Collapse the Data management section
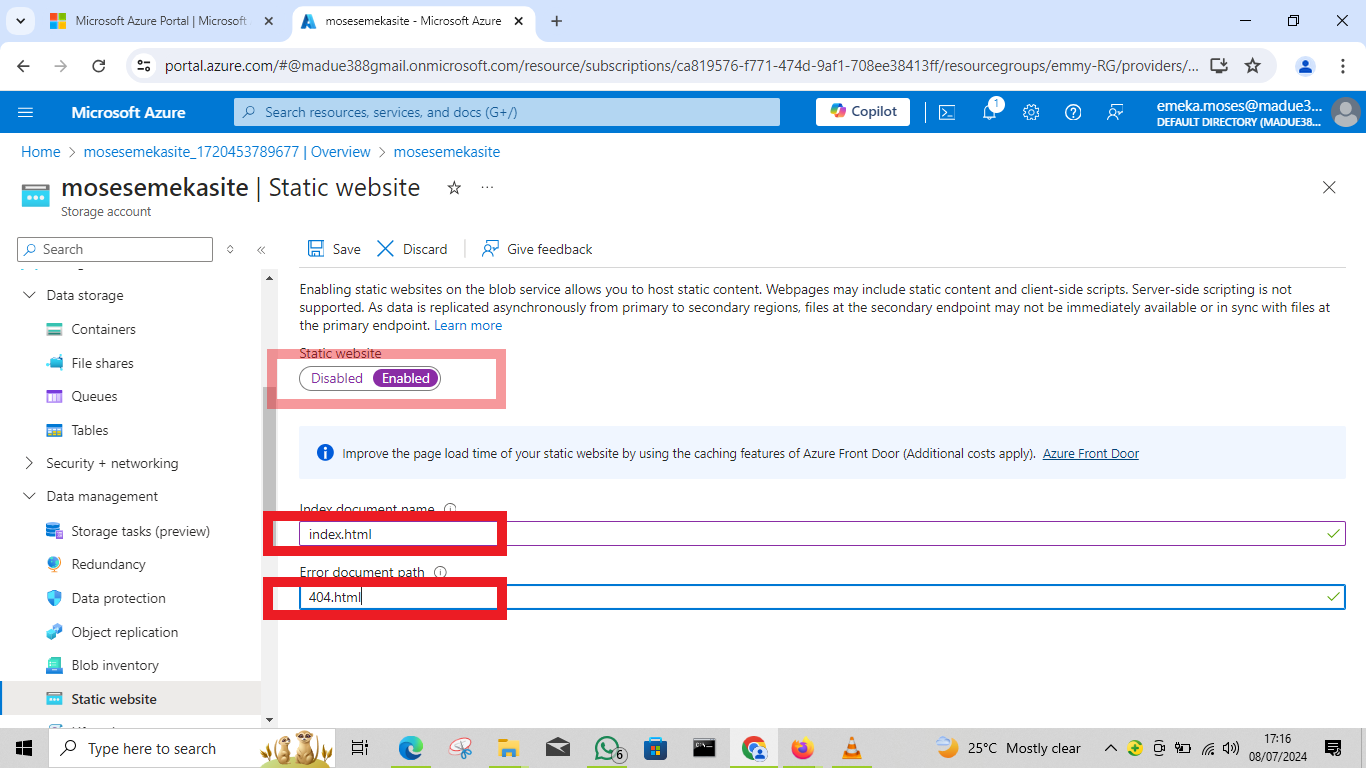1366x768 pixels. click(x=28, y=497)
